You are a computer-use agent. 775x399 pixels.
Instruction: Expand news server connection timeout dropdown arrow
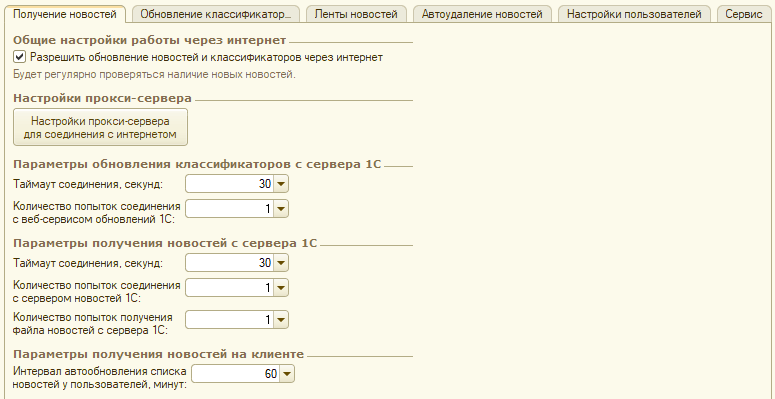click(281, 263)
